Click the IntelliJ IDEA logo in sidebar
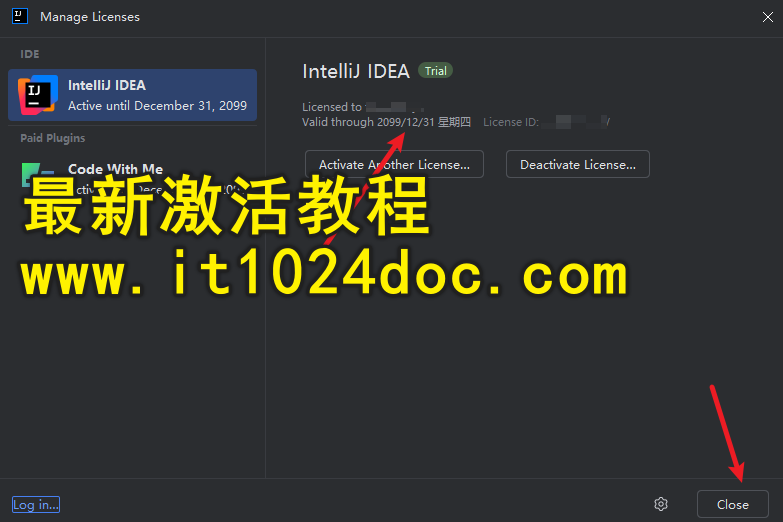The width and height of the screenshot is (783, 522). tap(37, 94)
